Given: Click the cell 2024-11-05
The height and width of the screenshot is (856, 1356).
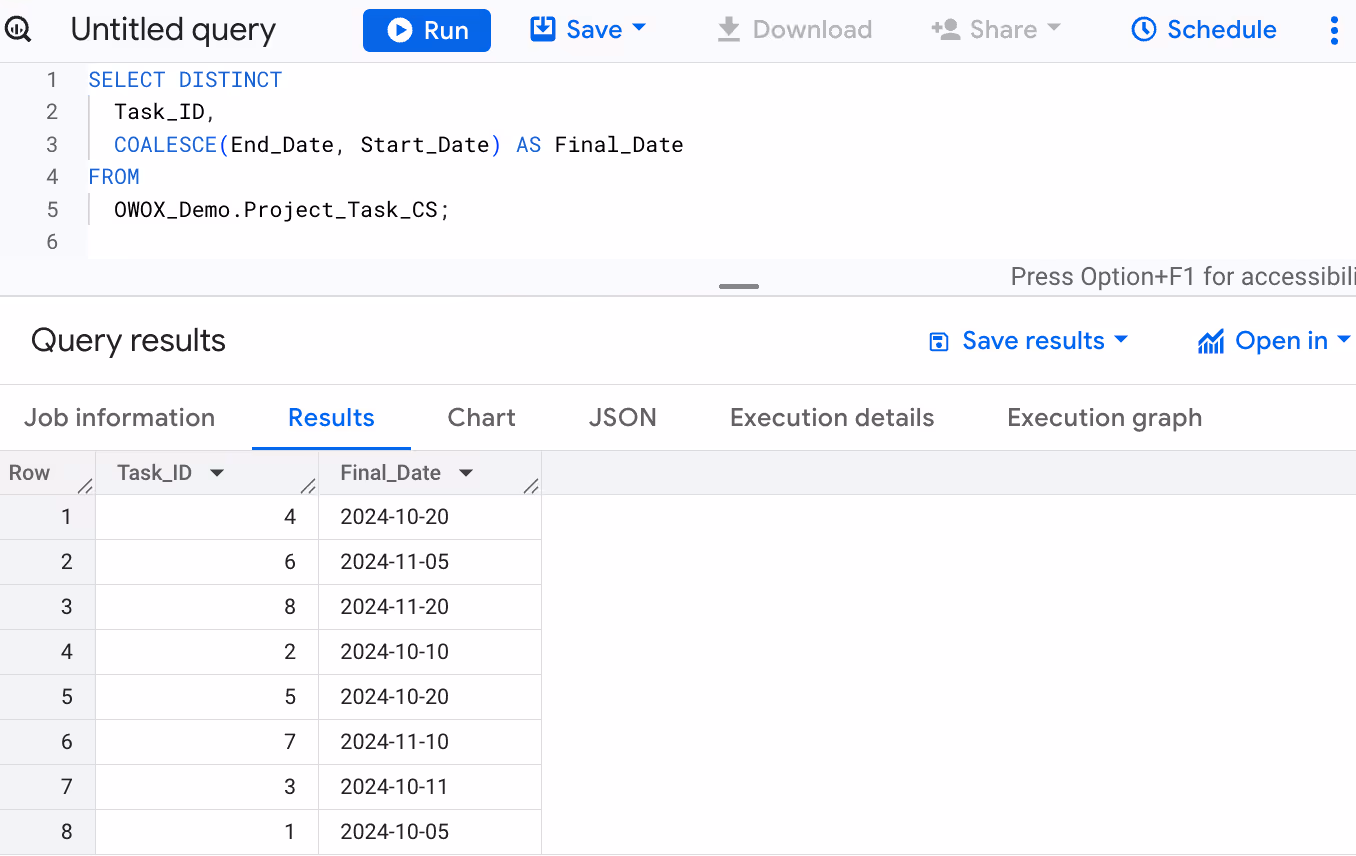Looking at the screenshot, I should point(430,562).
